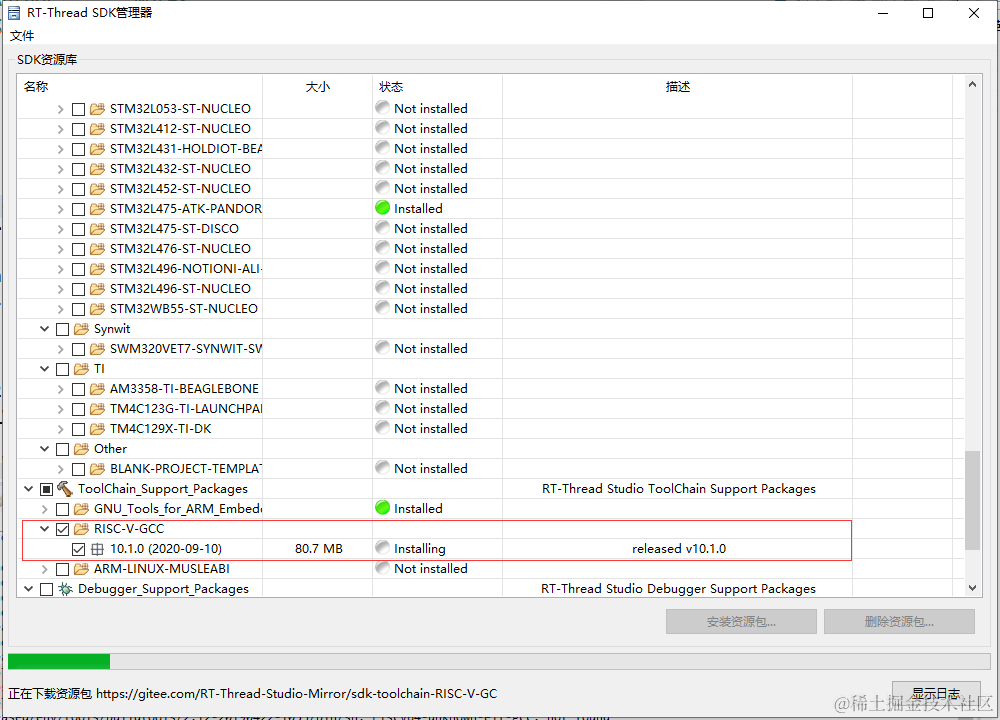Click the green Installed status icon for GNU_Tools_for_ARM

pyautogui.click(x=383, y=508)
